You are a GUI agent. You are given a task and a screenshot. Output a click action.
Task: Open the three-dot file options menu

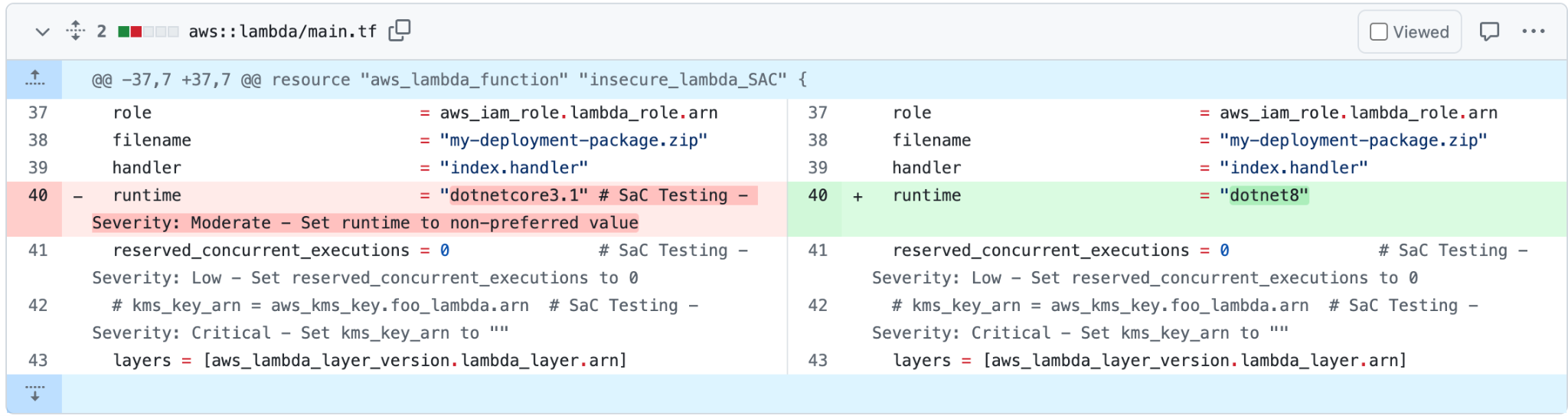(1533, 31)
